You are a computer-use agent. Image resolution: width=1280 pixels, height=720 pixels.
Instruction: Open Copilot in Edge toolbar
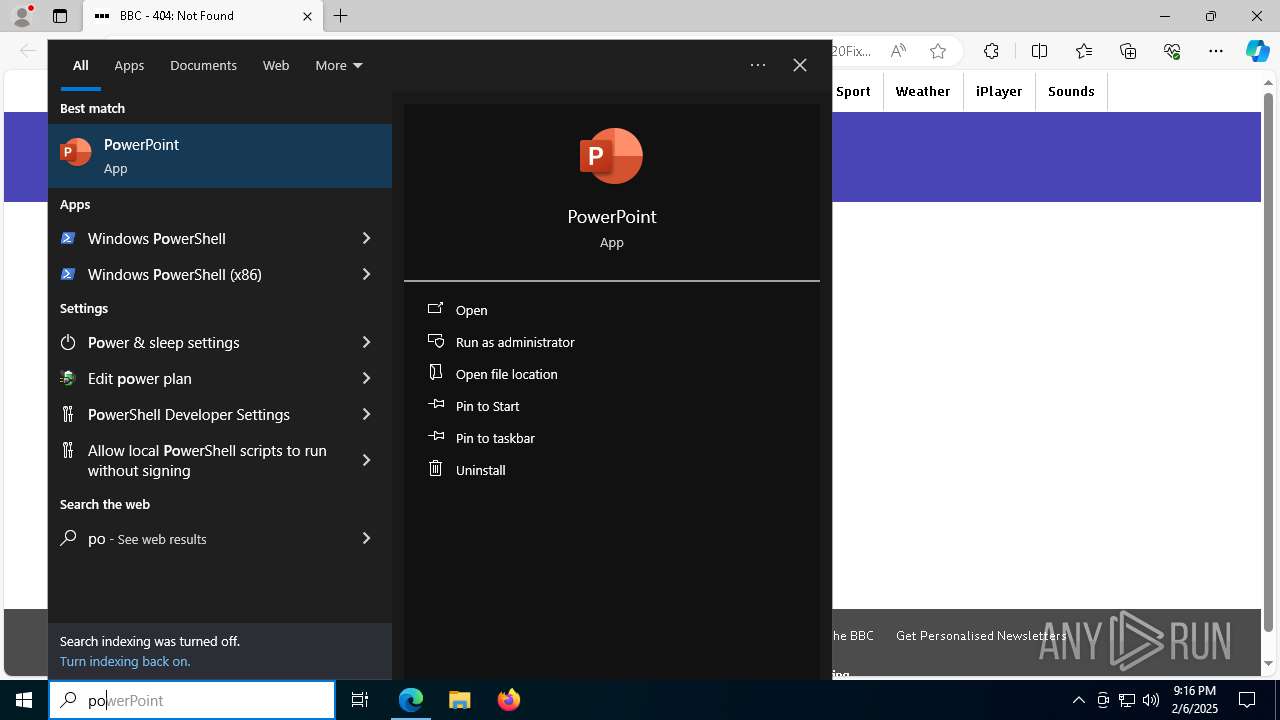click(1257, 51)
